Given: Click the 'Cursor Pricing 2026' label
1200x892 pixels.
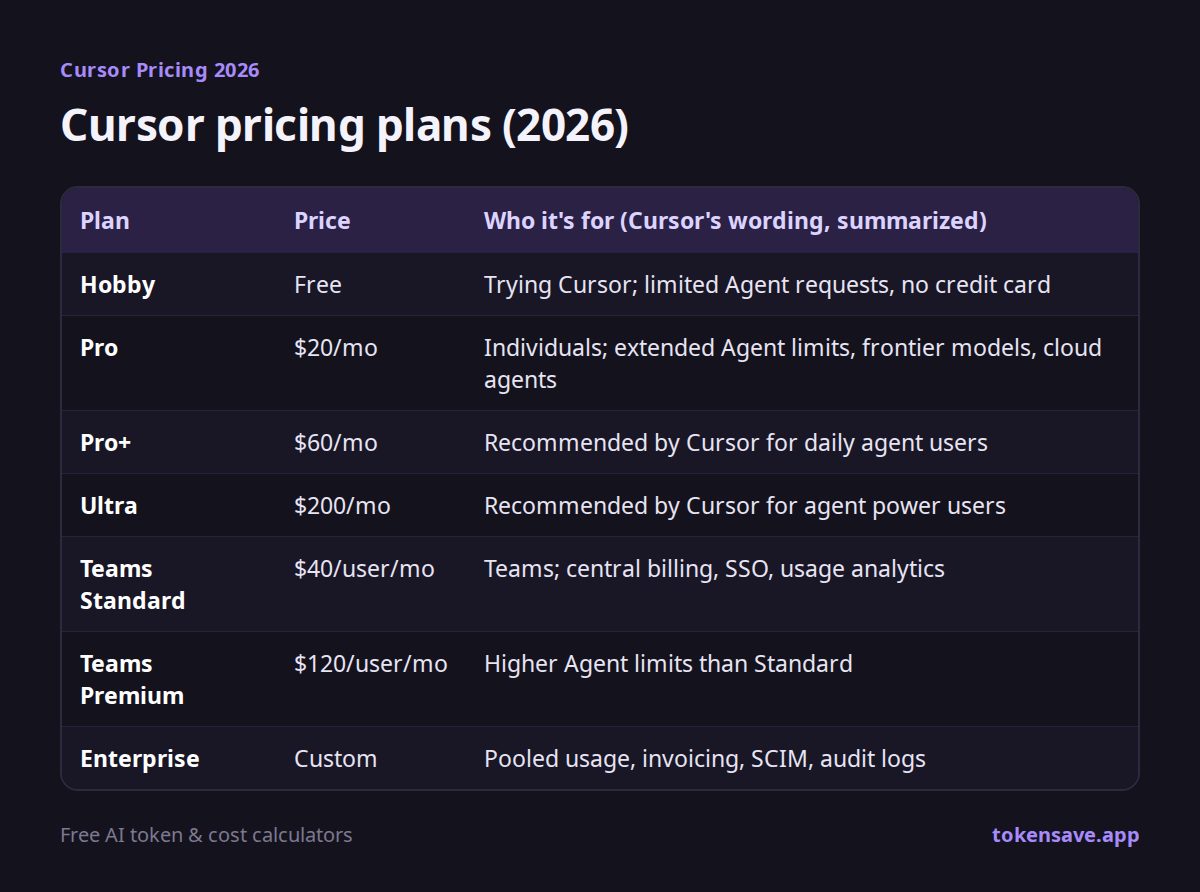Looking at the screenshot, I should point(159,70).
